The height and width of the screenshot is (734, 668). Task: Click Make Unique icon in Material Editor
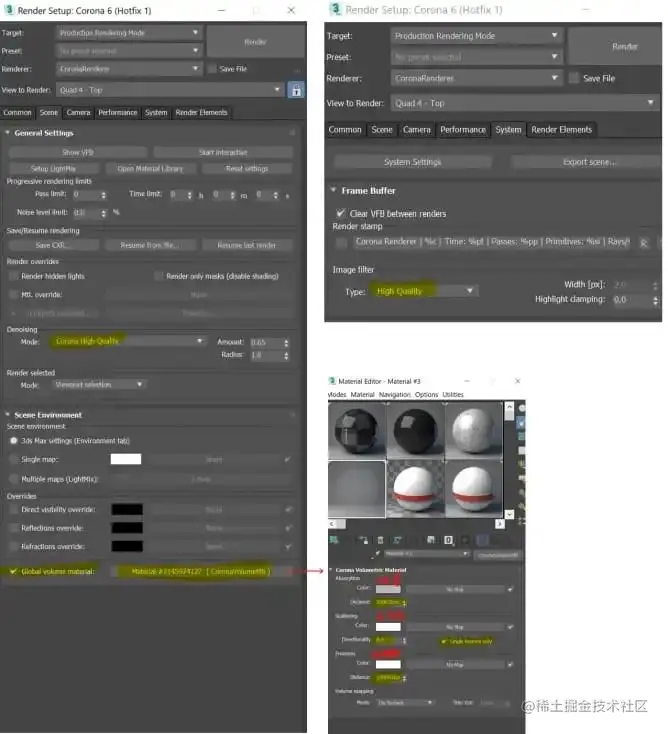pos(397,540)
